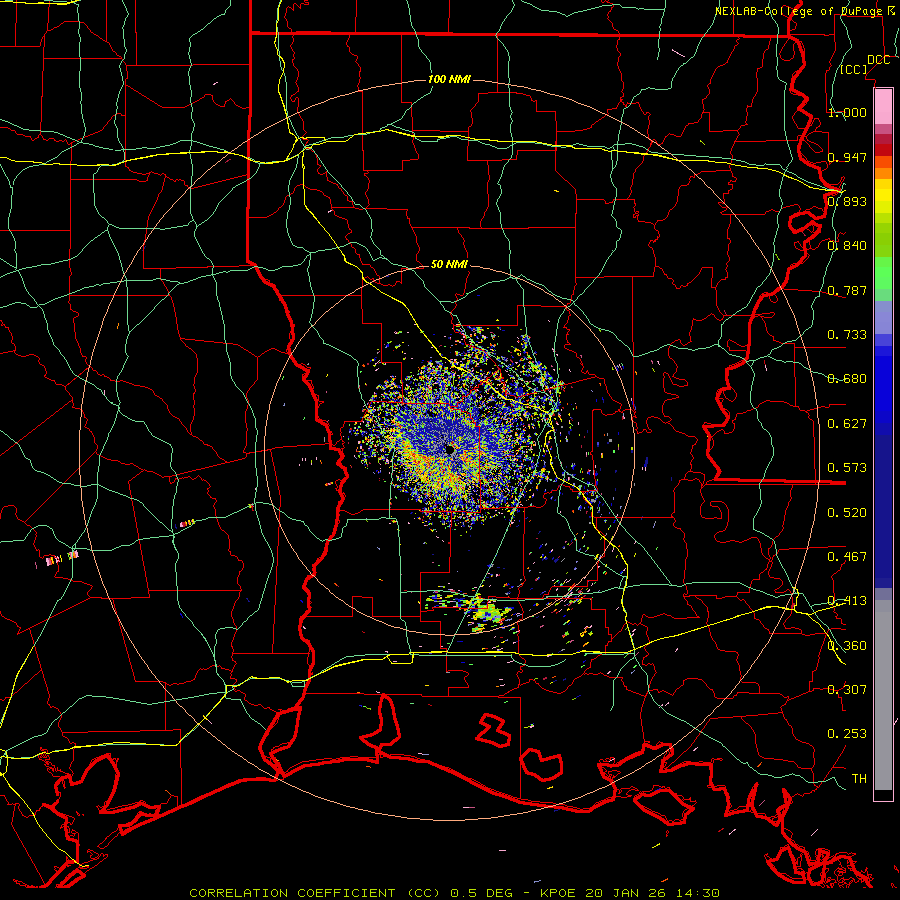Screen dimensions: 900x900
Task: Pick the pink segment of the color bar
Action: (x=883, y=106)
